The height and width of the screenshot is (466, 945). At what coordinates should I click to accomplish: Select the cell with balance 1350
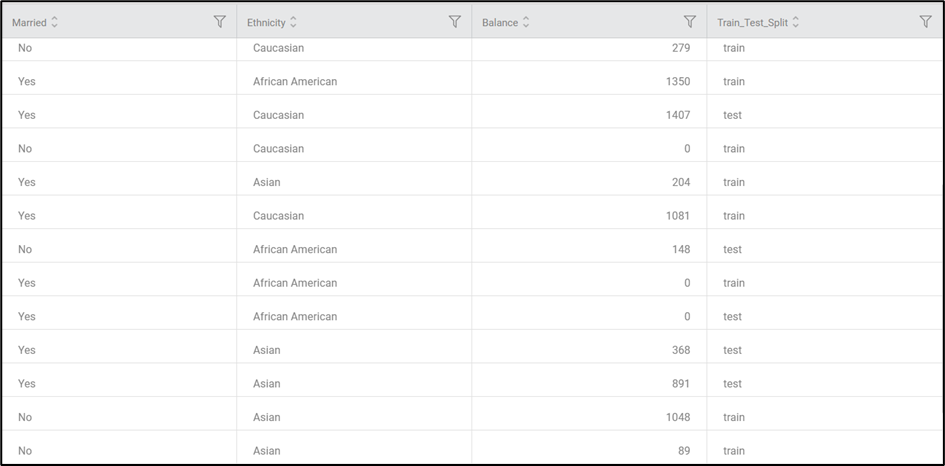(678, 82)
